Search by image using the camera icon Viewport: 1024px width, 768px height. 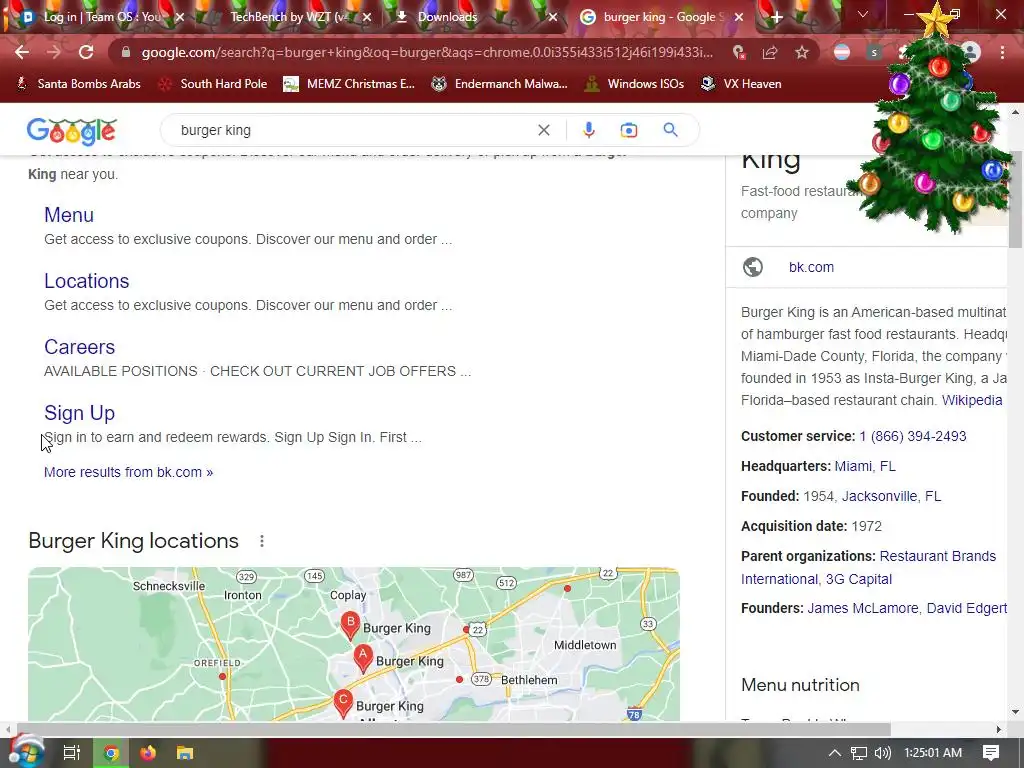point(628,130)
